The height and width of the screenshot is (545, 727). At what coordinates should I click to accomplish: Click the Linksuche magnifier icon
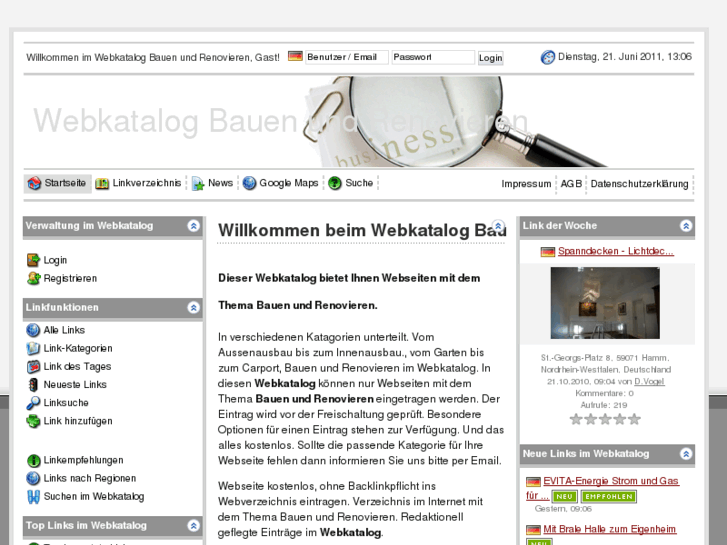point(33,403)
